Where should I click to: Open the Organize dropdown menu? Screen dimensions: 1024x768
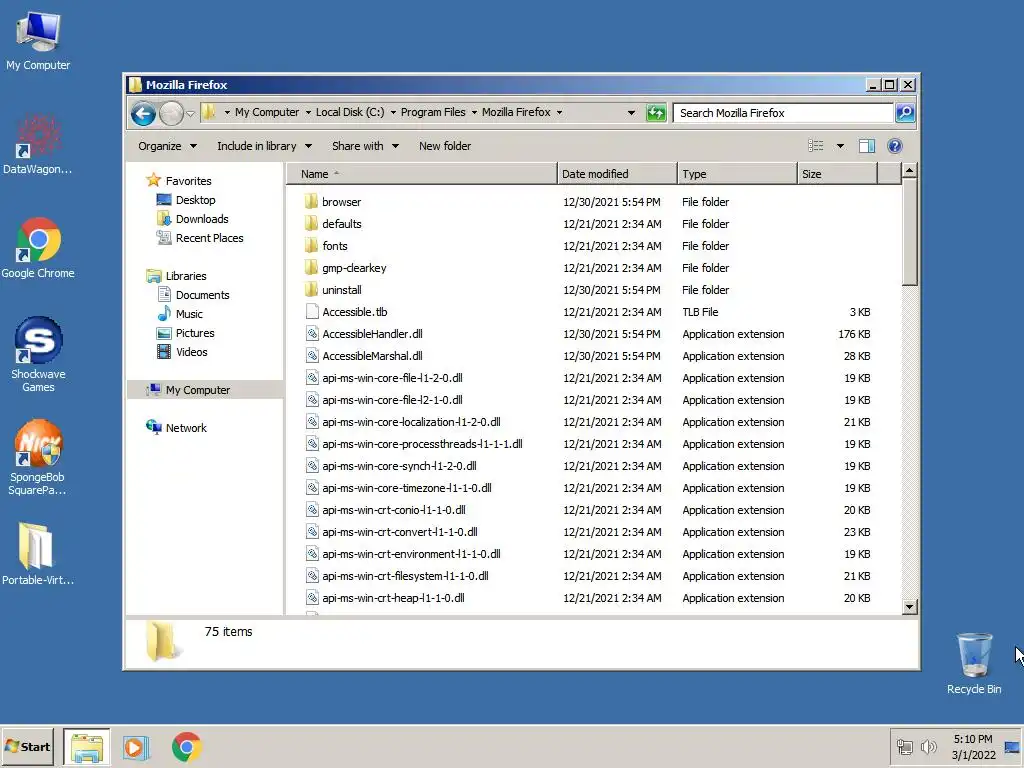point(167,146)
